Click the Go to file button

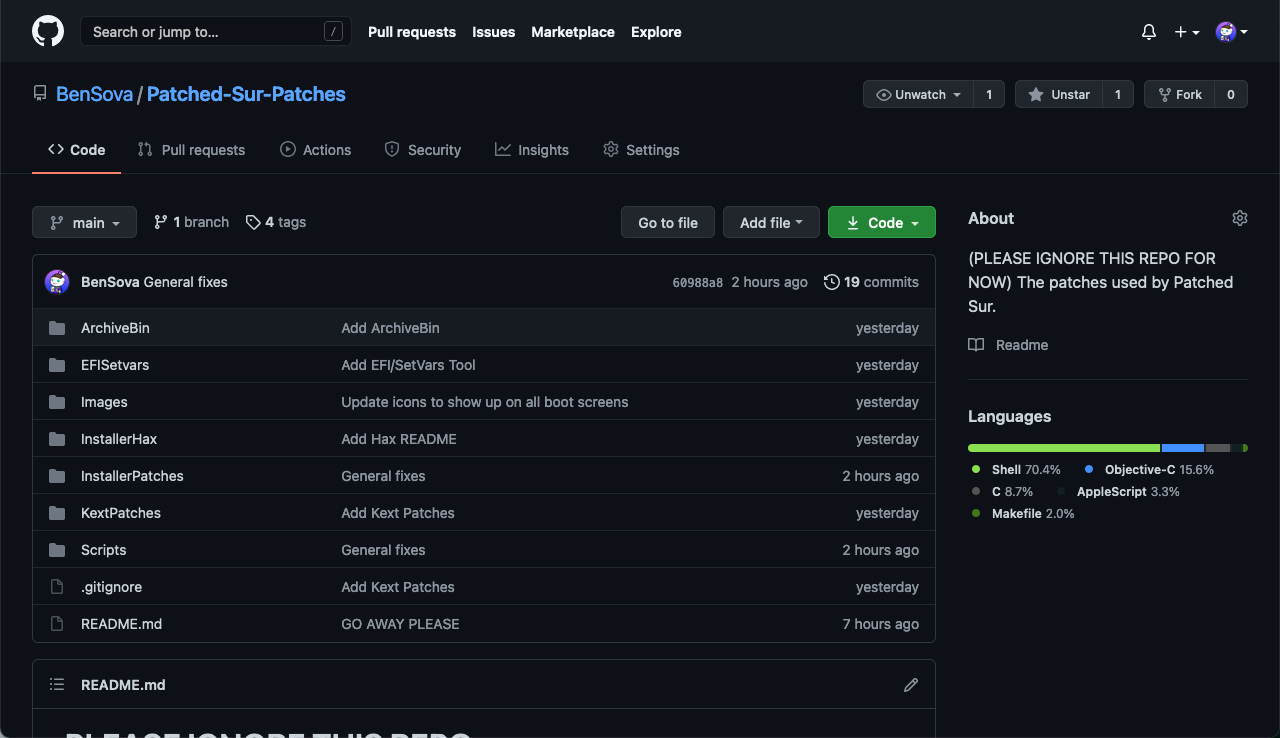click(x=668, y=222)
